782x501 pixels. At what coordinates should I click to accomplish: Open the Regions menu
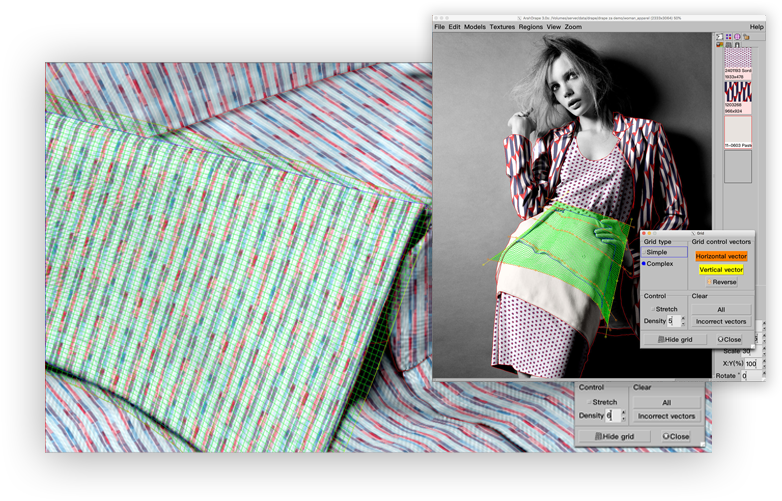click(x=530, y=27)
